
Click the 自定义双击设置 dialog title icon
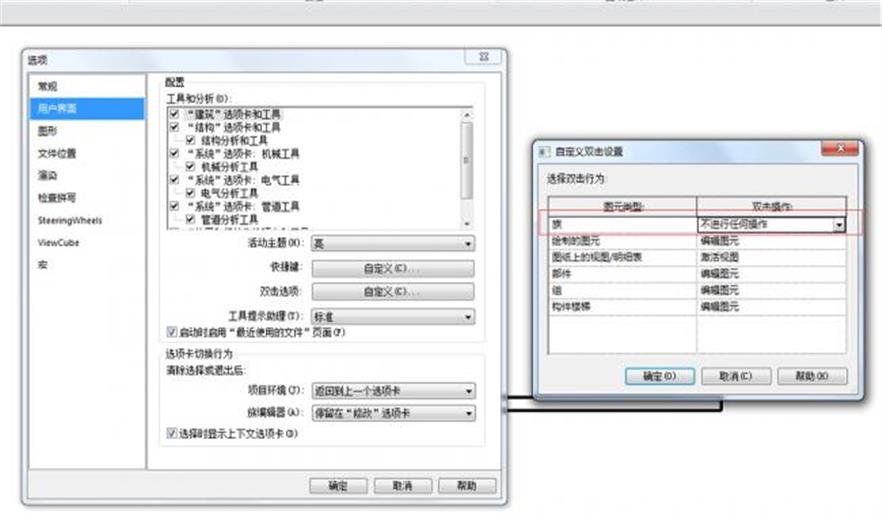[x=544, y=151]
